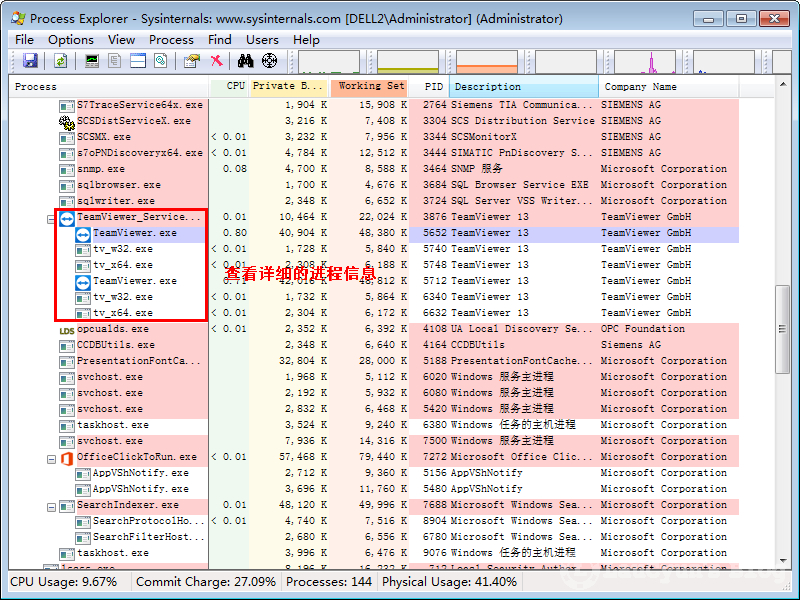Open the Users menu
800x600 pixels.
[262, 39]
